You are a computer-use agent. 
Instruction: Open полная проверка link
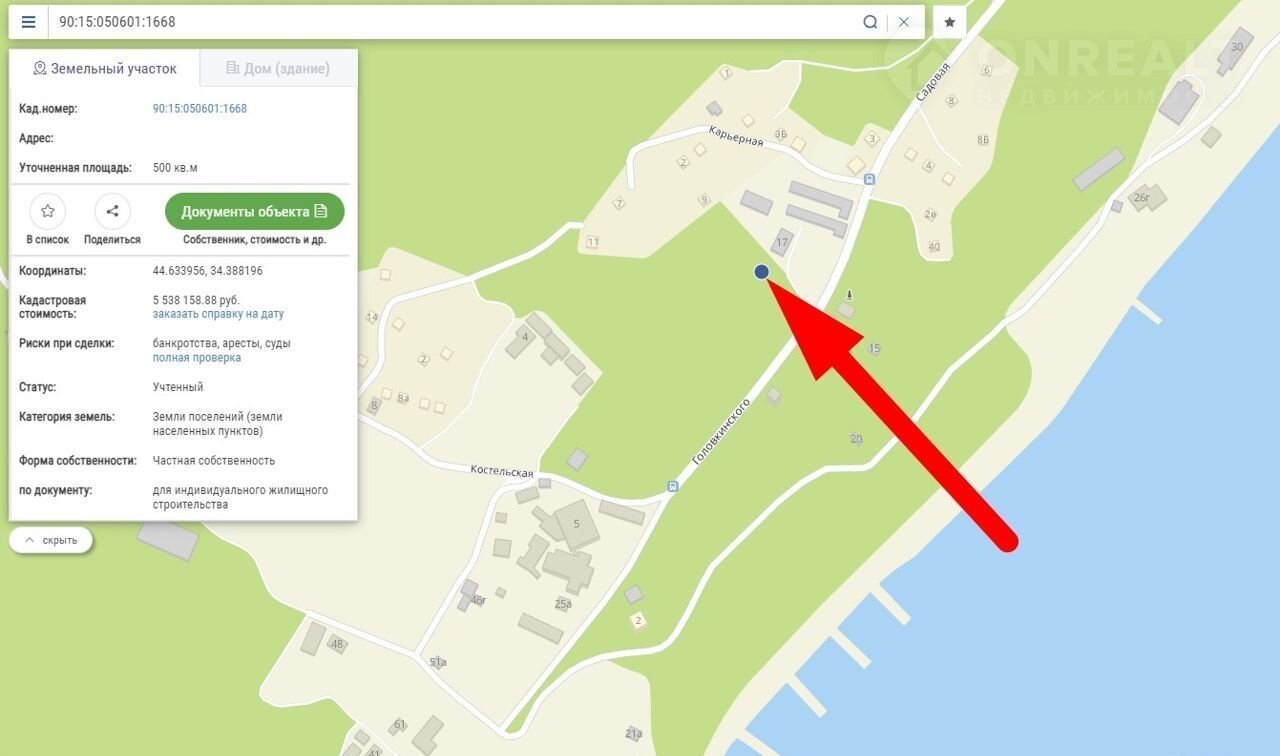coord(197,358)
